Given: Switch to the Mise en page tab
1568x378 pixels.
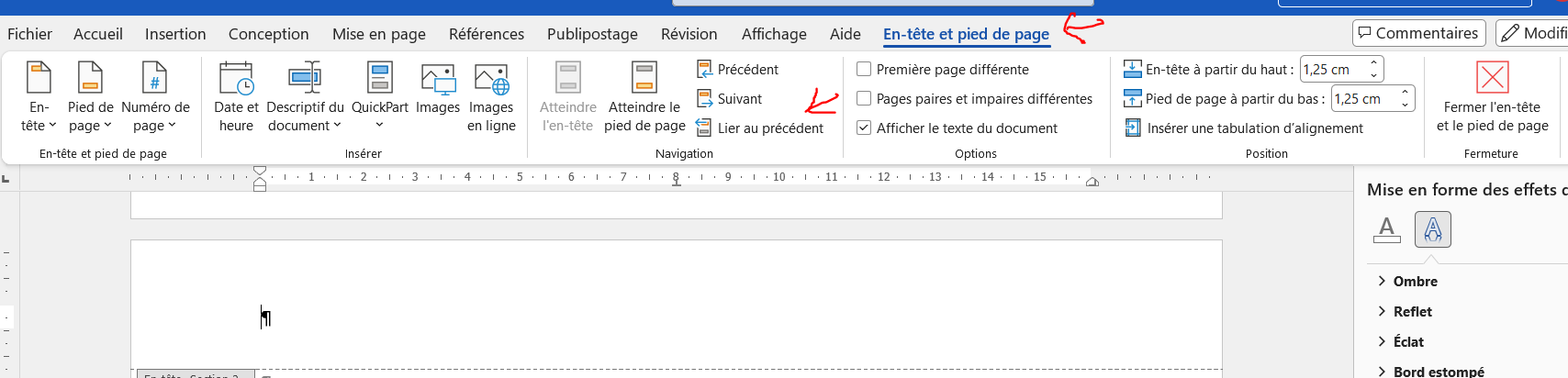Looking at the screenshot, I should [379, 34].
